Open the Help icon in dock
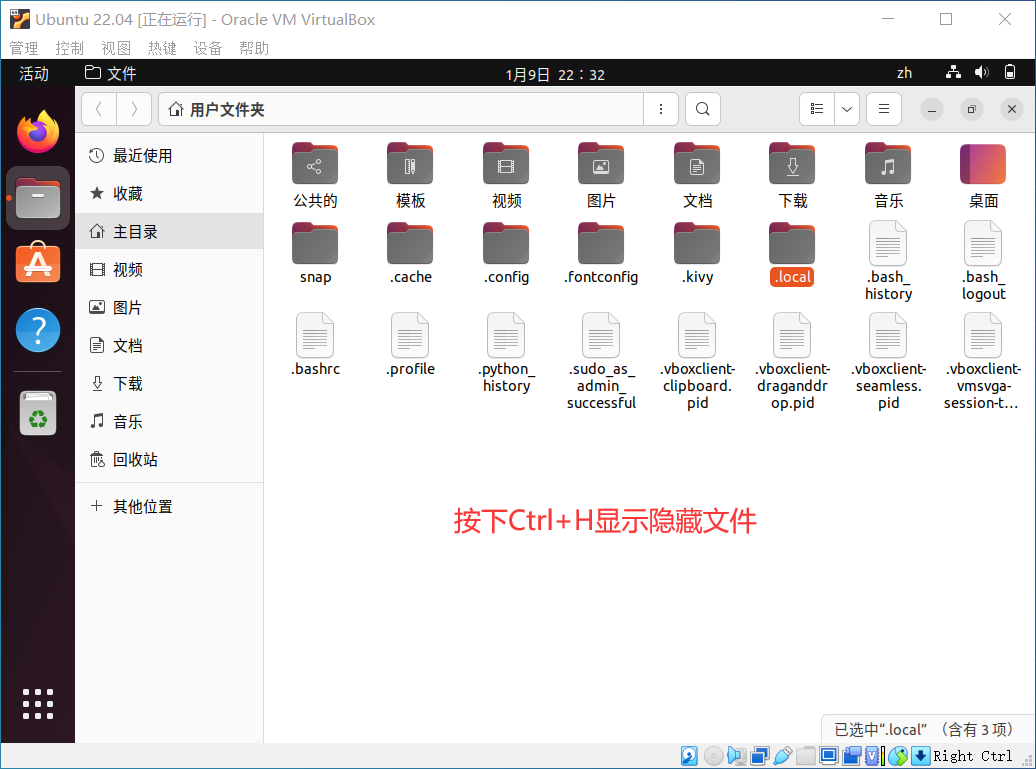 [38, 329]
